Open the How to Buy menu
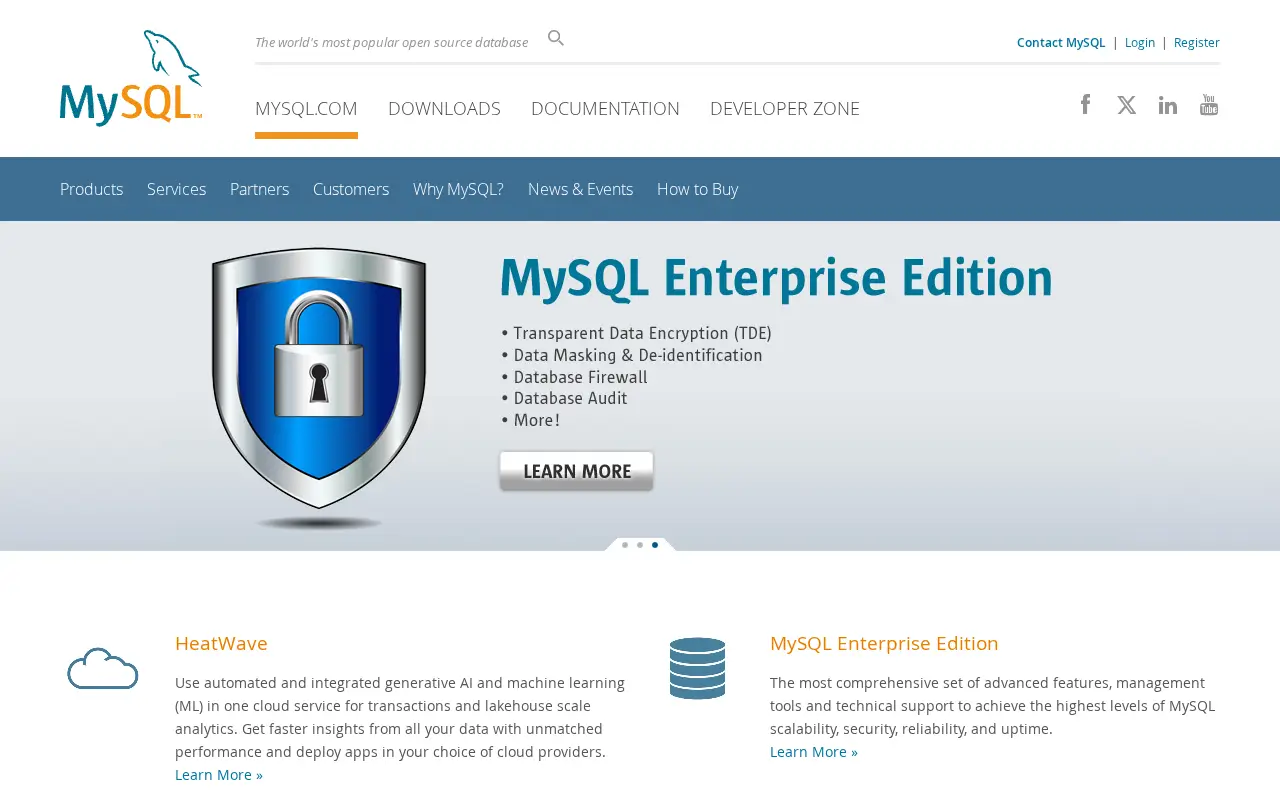Screen dimensions: 1280x800 click(x=697, y=189)
